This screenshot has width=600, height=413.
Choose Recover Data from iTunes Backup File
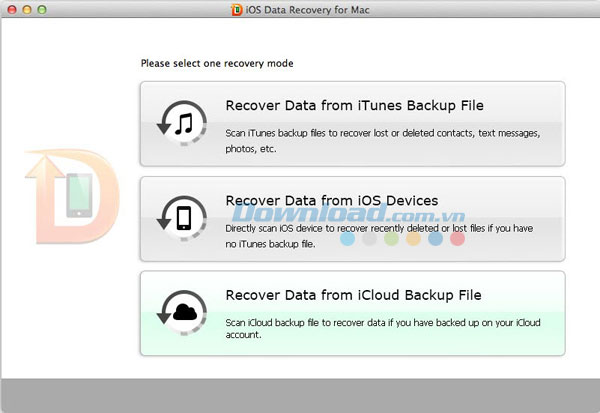click(355, 105)
